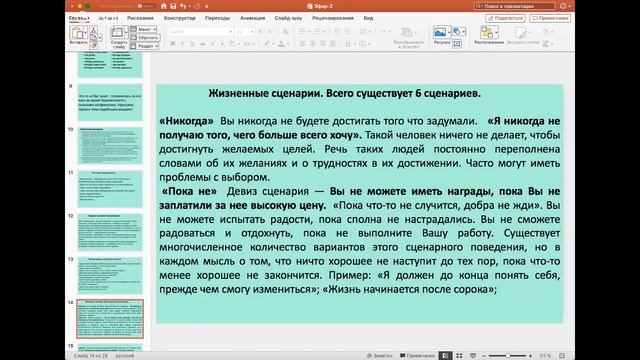Click the text box icon under shapes
This screenshot has width=640, height=360.
(x=457, y=43)
